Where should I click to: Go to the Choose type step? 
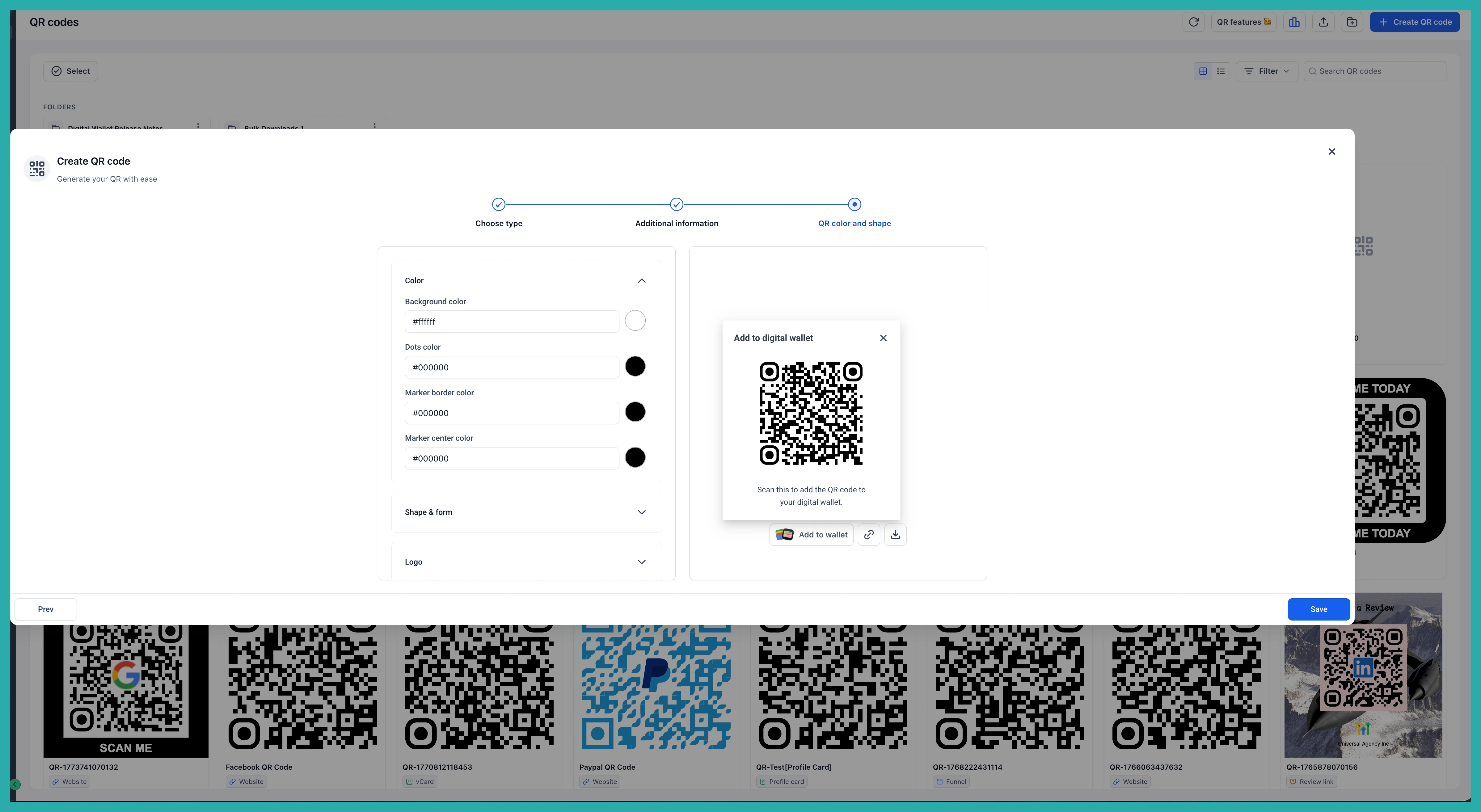pos(499,212)
